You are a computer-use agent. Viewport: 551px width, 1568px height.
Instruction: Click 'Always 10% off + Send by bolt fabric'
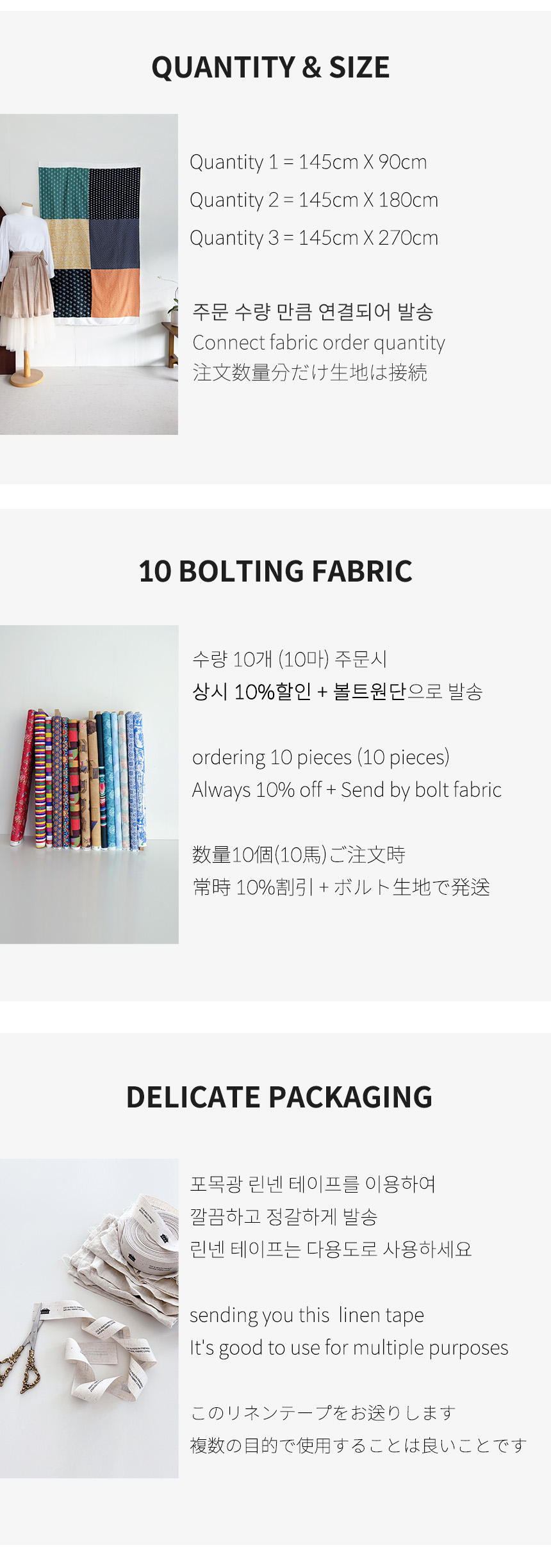point(347,790)
